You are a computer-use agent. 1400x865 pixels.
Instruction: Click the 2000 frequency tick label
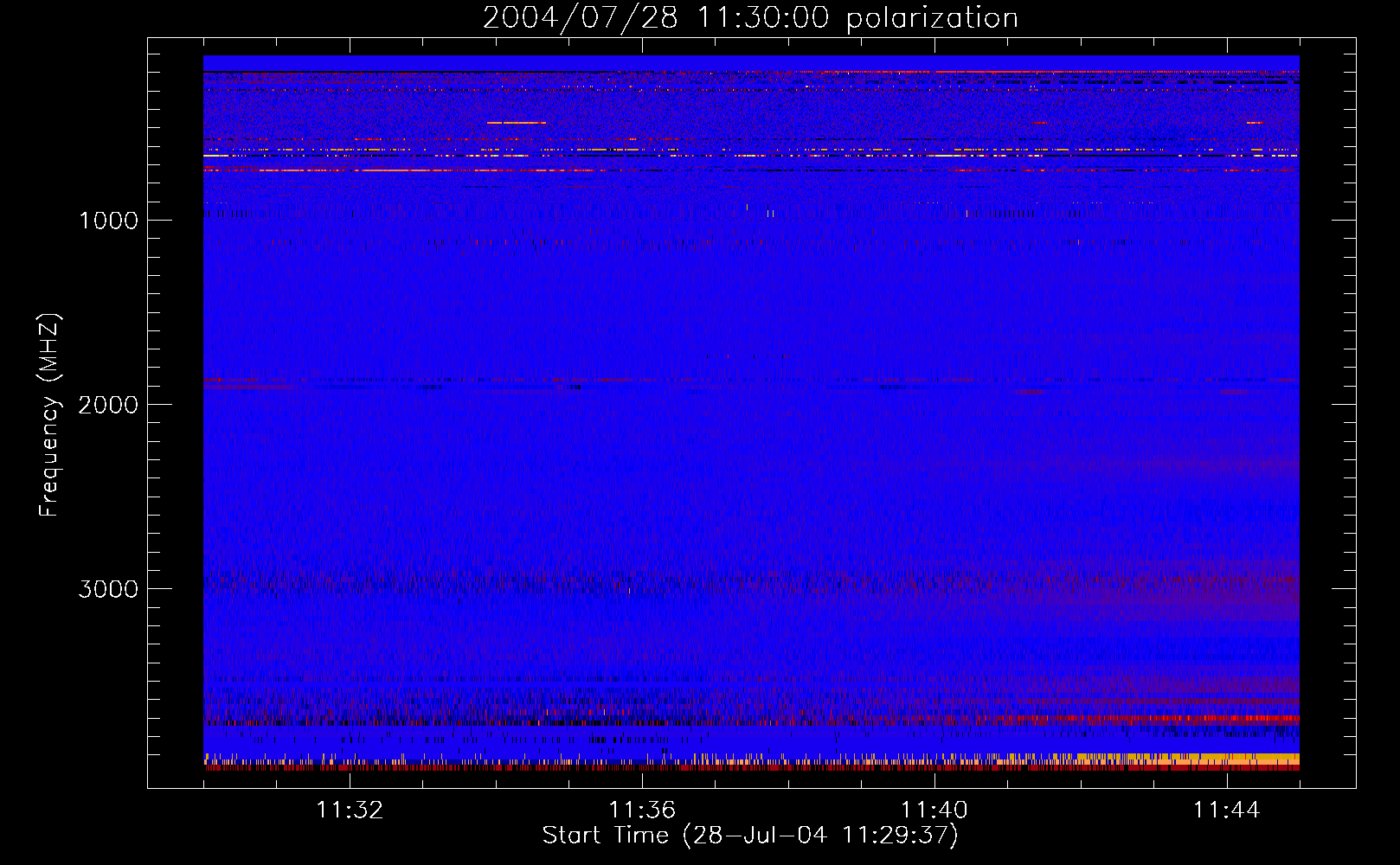[x=108, y=405]
